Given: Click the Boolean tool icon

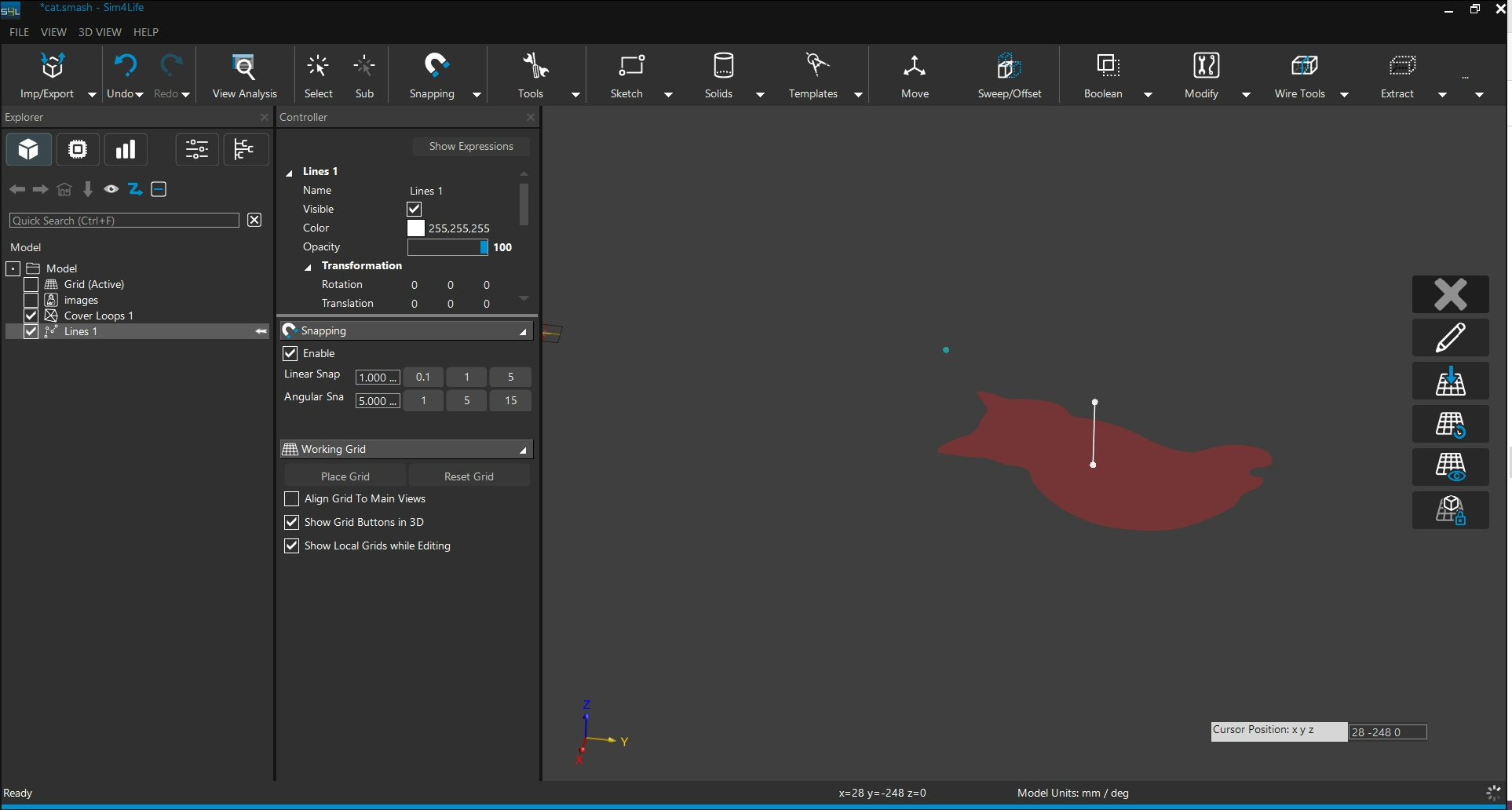Looking at the screenshot, I should pyautogui.click(x=1107, y=67).
